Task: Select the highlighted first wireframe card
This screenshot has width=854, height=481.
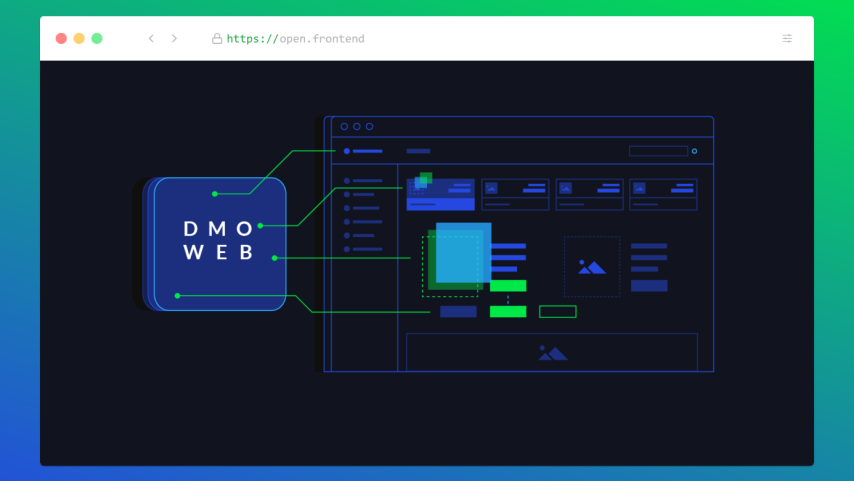Action: tap(441, 195)
